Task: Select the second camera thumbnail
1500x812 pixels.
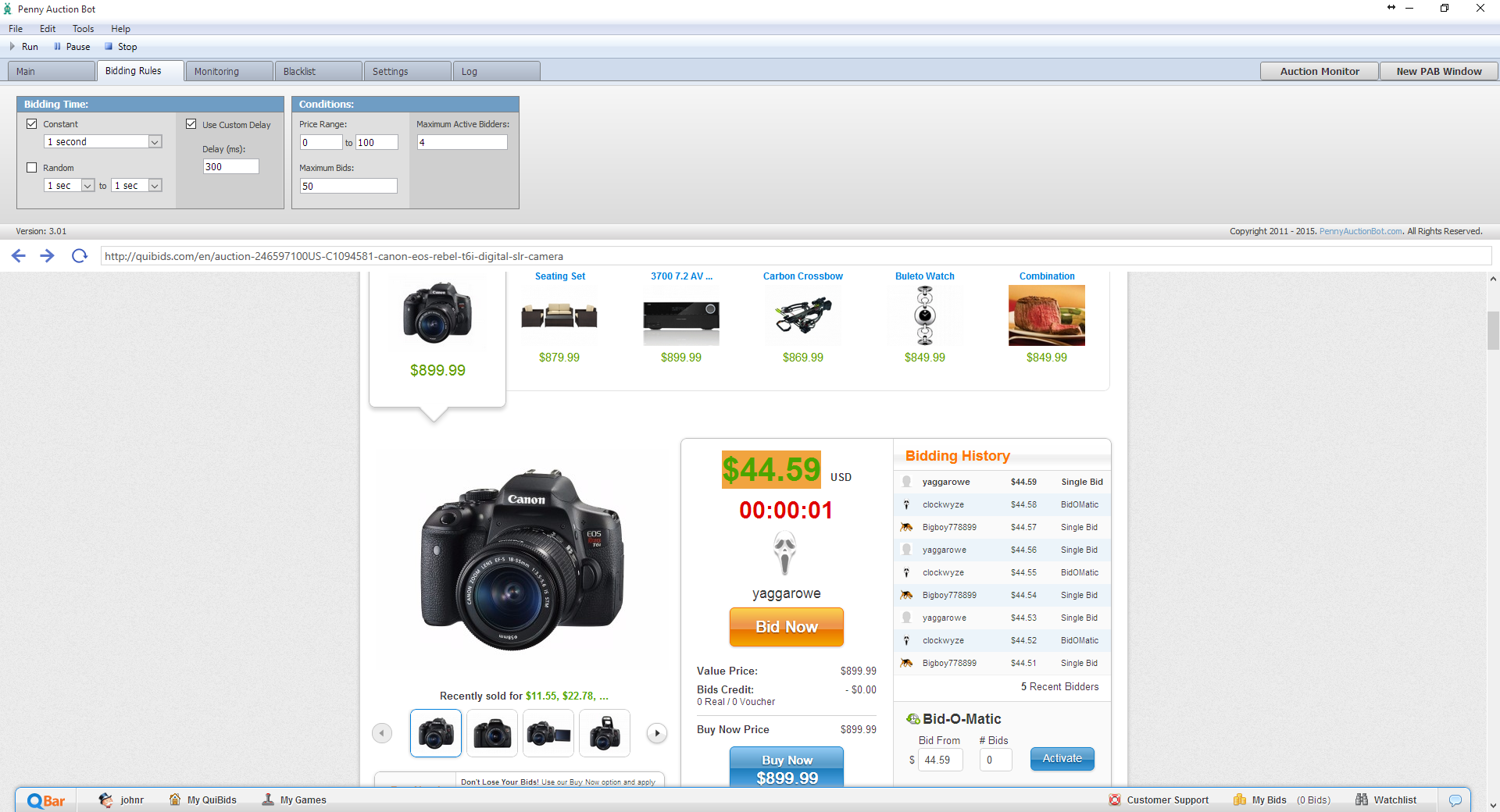Action: pyautogui.click(x=492, y=733)
